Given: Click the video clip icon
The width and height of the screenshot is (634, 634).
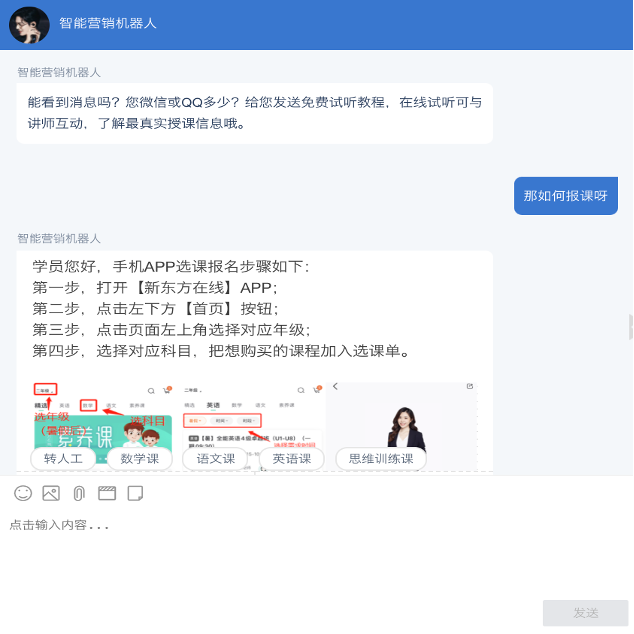Looking at the screenshot, I should coord(107,493).
